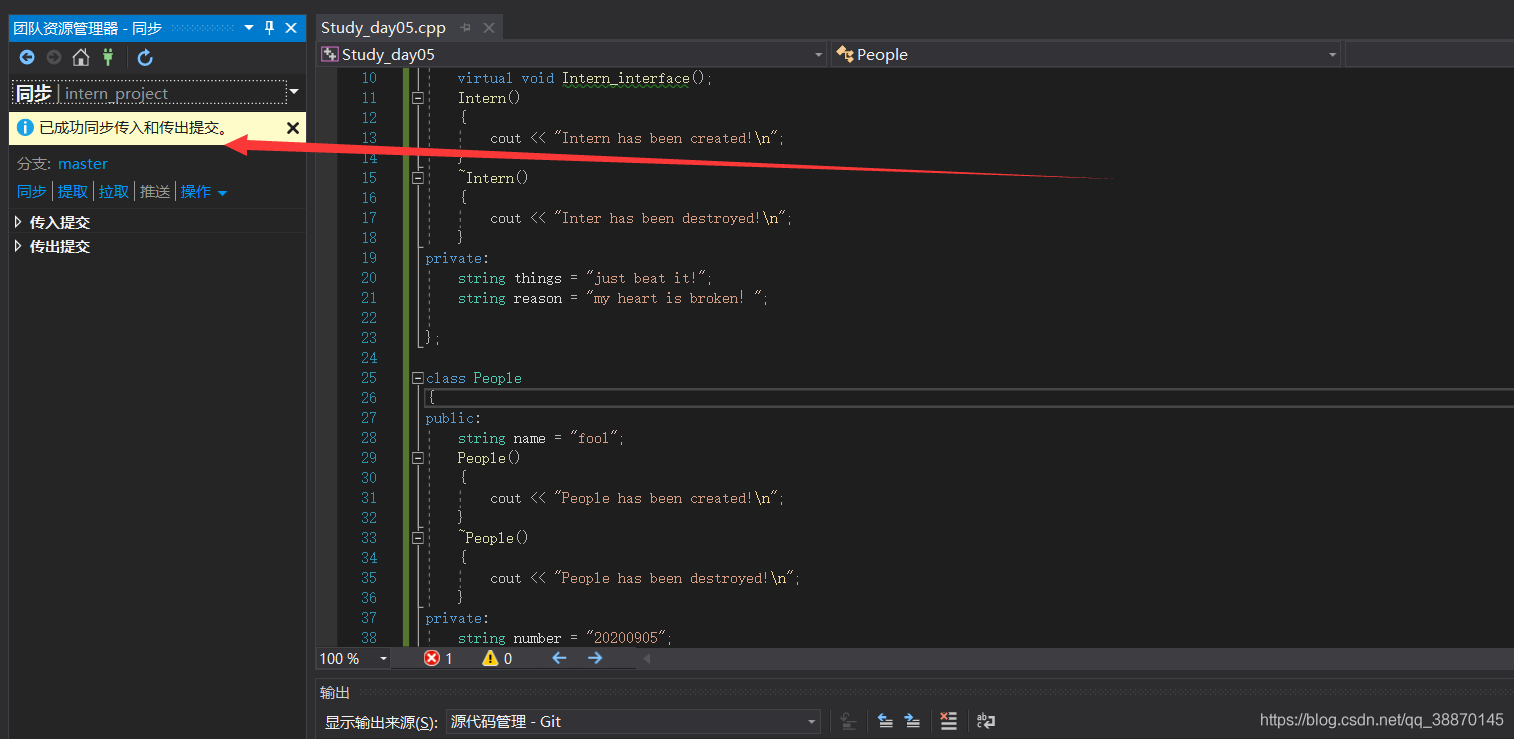Image resolution: width=1514 pixels, height=739 pixels.
Task: Click the first private: keyword on line 19
Action: pyautogui.click(x=458, y=258)
